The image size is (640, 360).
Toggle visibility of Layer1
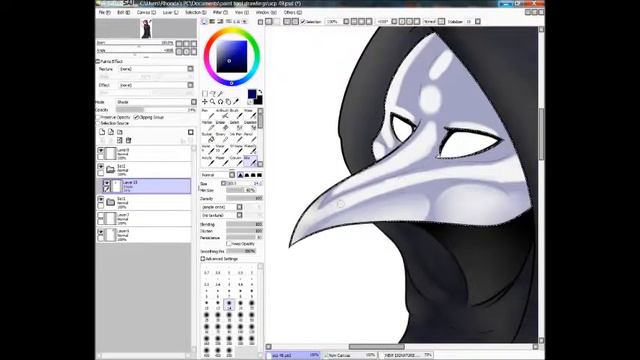101,232
